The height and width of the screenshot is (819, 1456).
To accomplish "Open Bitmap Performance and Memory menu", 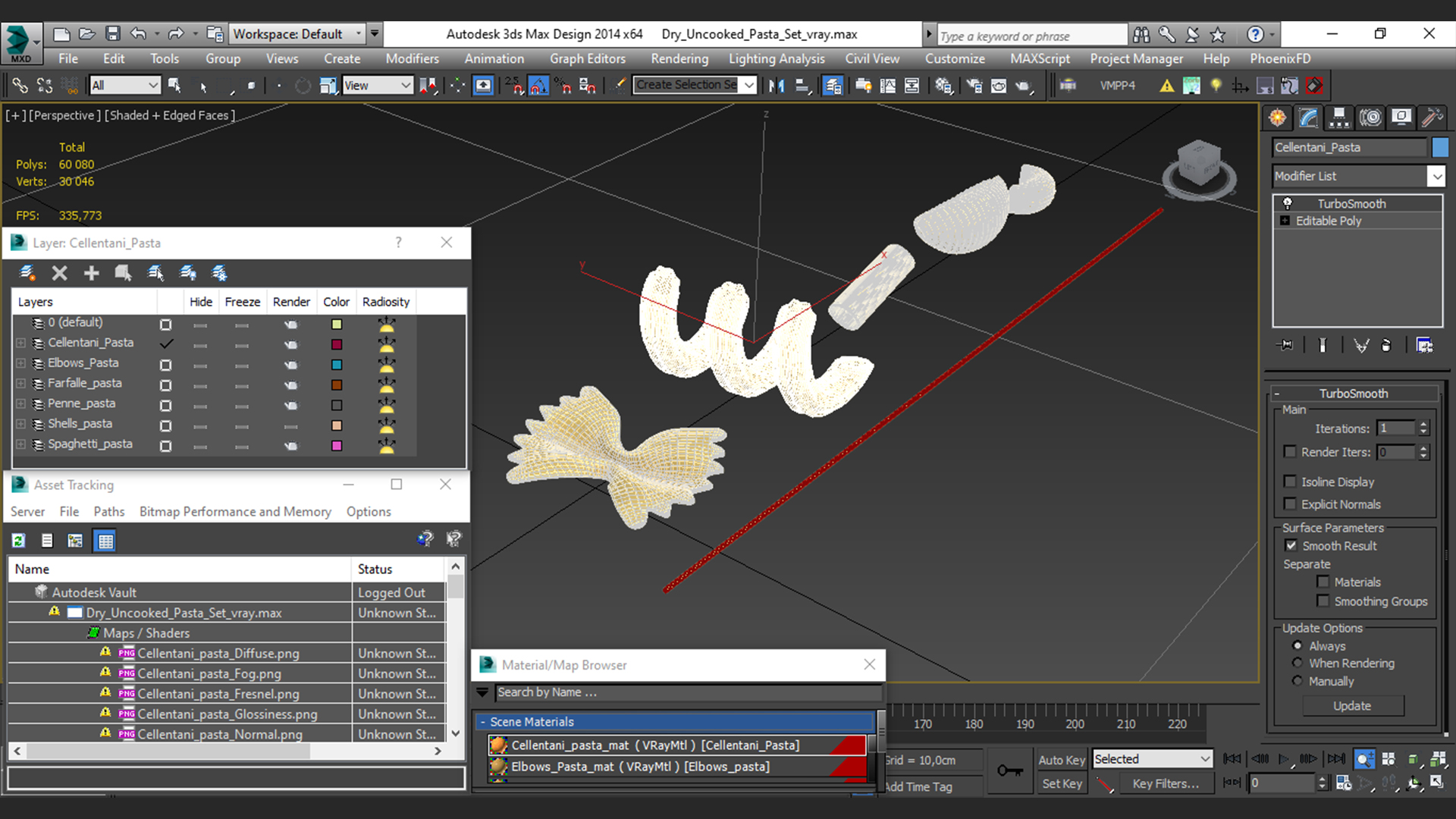I will (235, 512).
